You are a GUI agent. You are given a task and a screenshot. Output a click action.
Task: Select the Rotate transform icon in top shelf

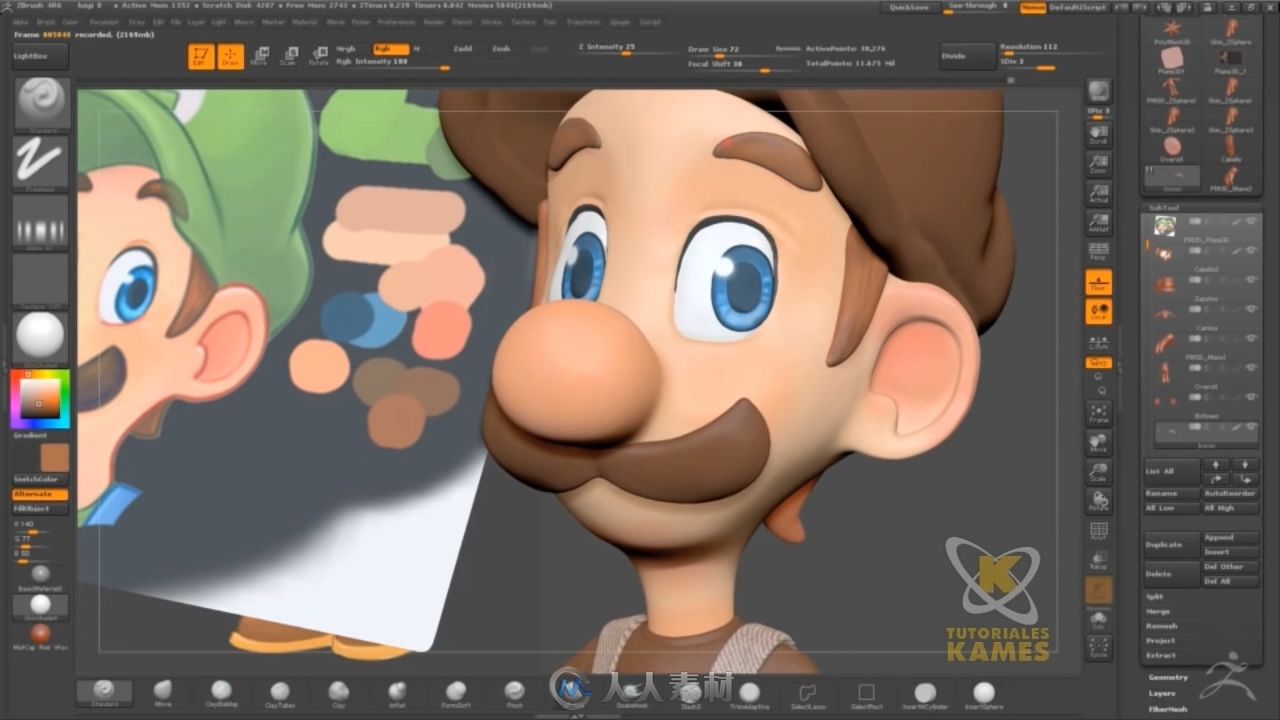point(319,56)
